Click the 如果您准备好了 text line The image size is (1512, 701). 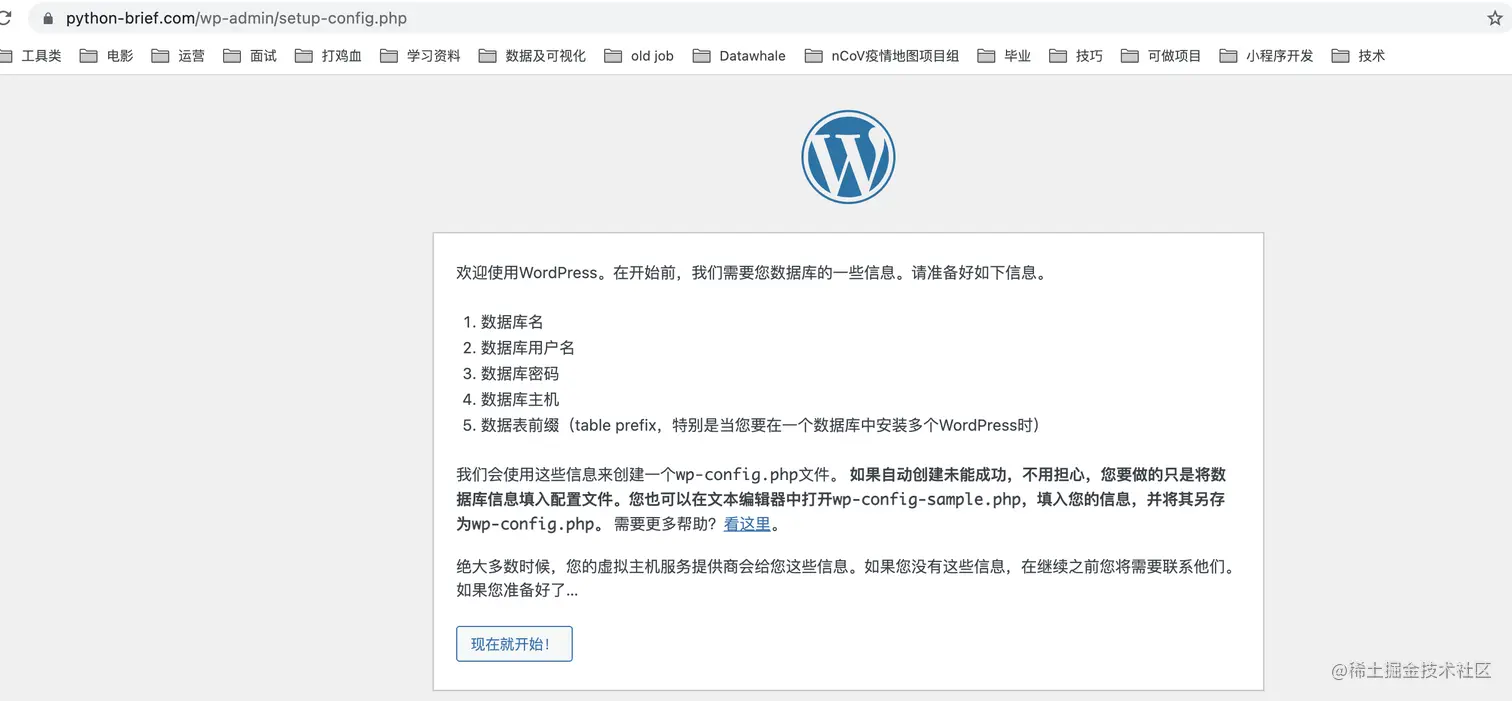pyautogui.click(x=517, y=590)
